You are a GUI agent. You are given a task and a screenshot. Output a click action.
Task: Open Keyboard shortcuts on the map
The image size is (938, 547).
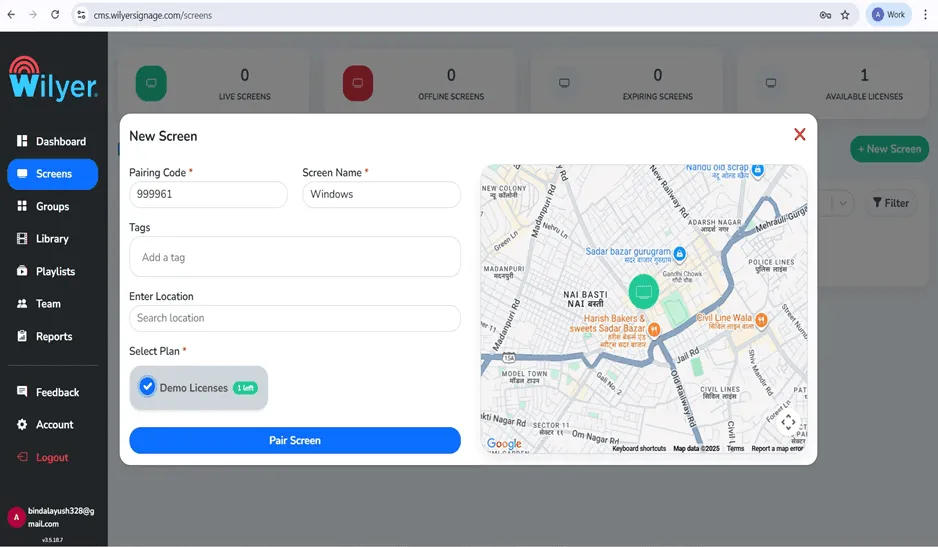(639, 448)
